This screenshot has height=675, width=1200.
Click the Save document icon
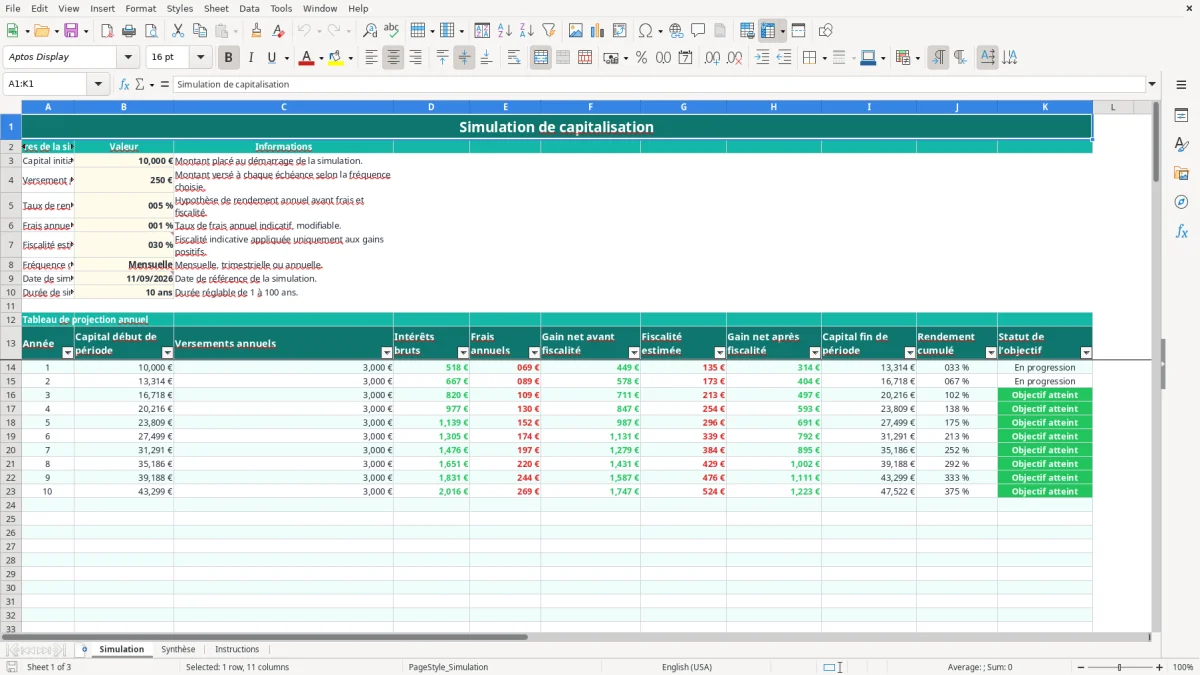tap(71, 31)
